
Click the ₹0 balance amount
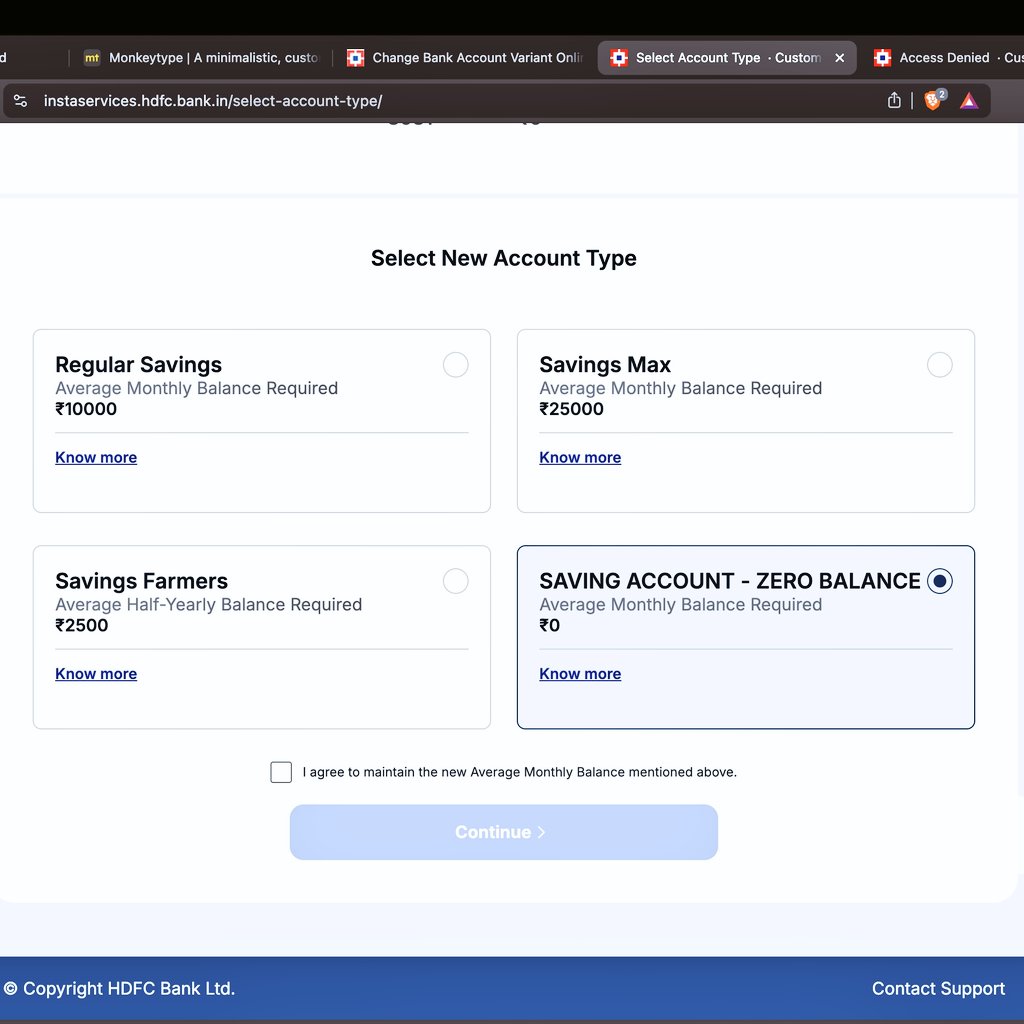pyautogui.click(x=549, y=625)
